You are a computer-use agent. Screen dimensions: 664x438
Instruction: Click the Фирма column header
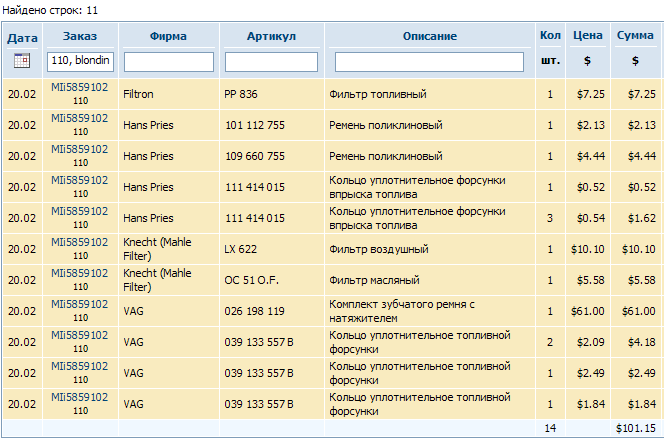click(x=168, y=36)
